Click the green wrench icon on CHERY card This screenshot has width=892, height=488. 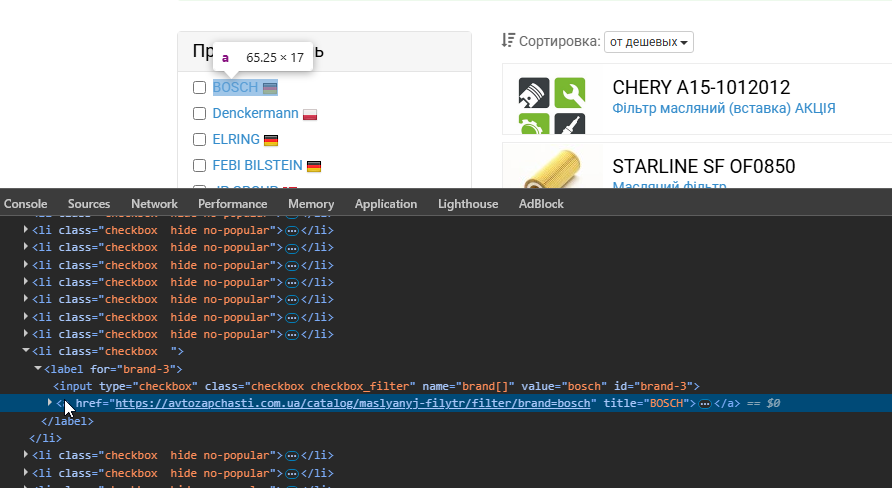(569, 93)
